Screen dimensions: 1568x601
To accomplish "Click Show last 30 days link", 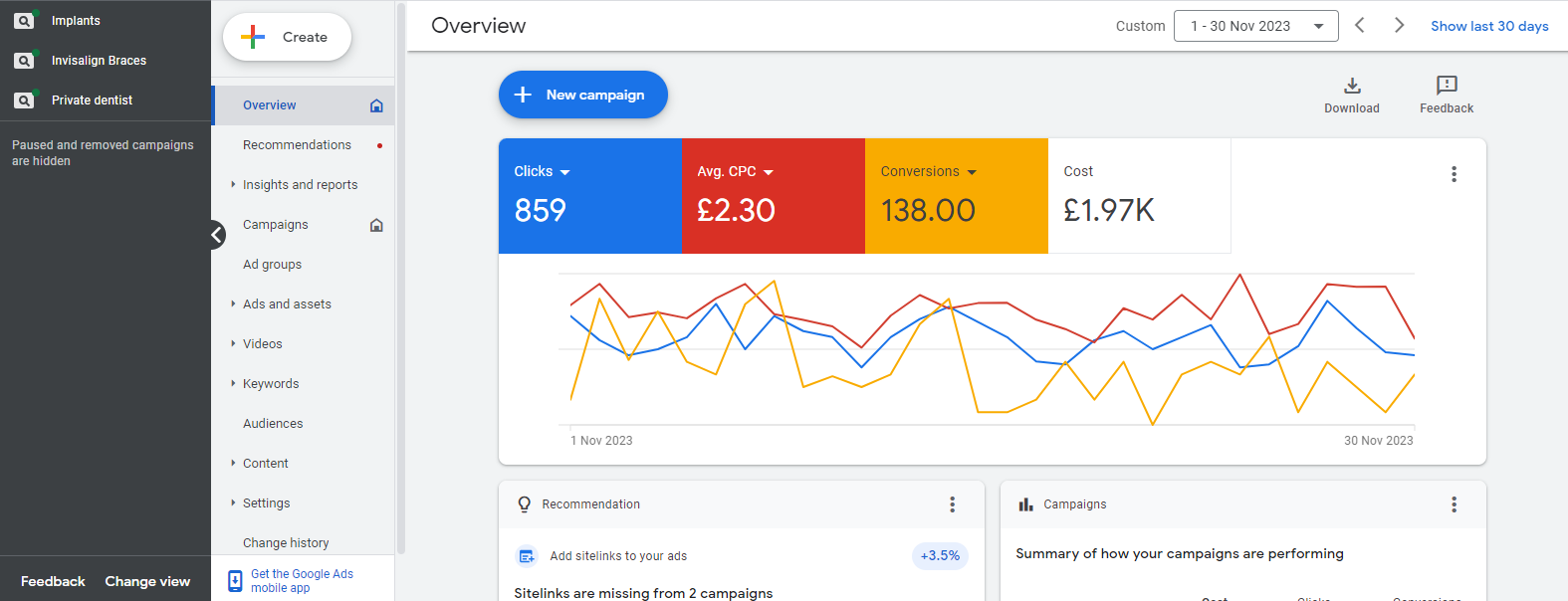I will pos(1488,26).
